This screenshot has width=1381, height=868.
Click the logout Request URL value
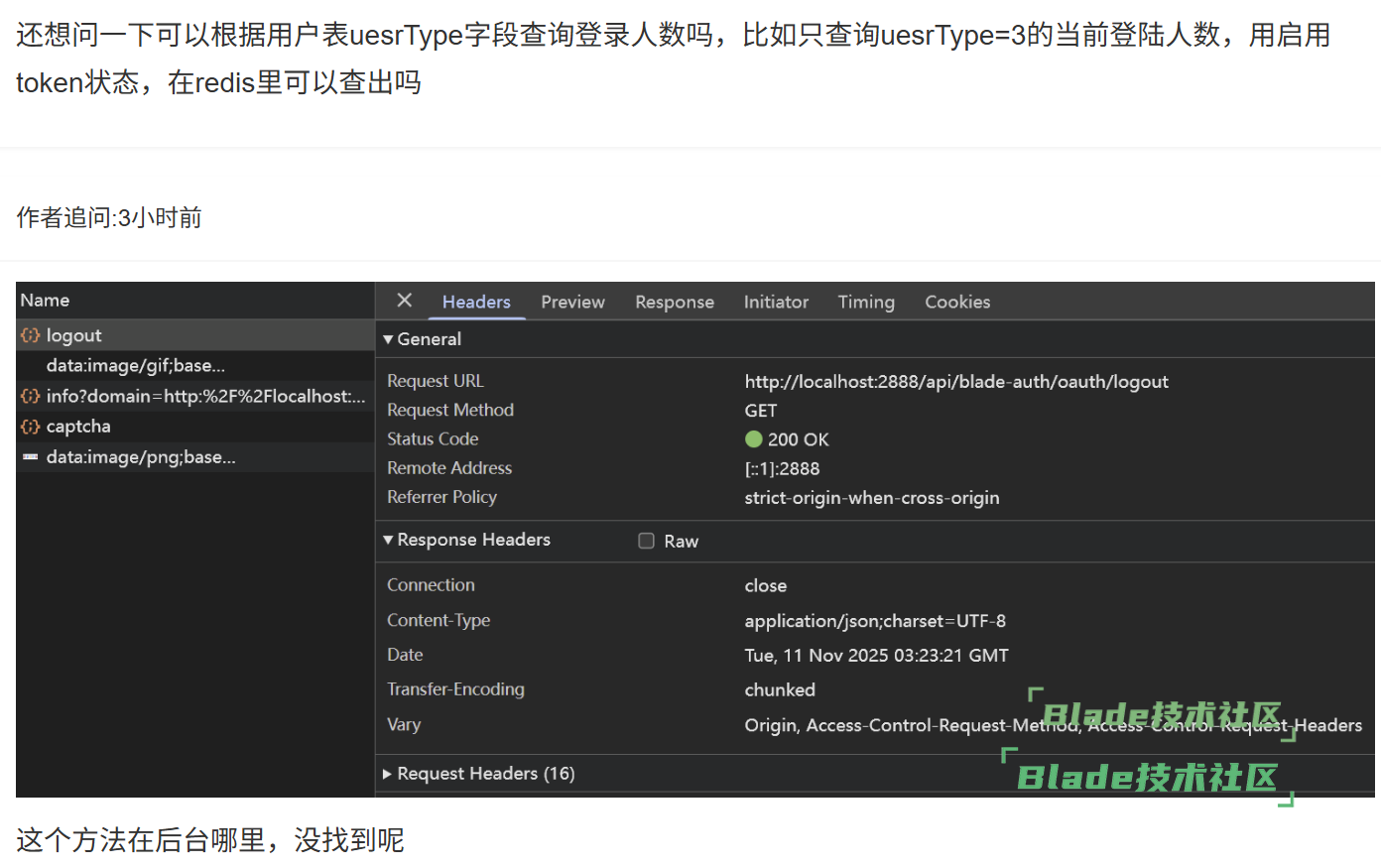(x=956, y=382)
